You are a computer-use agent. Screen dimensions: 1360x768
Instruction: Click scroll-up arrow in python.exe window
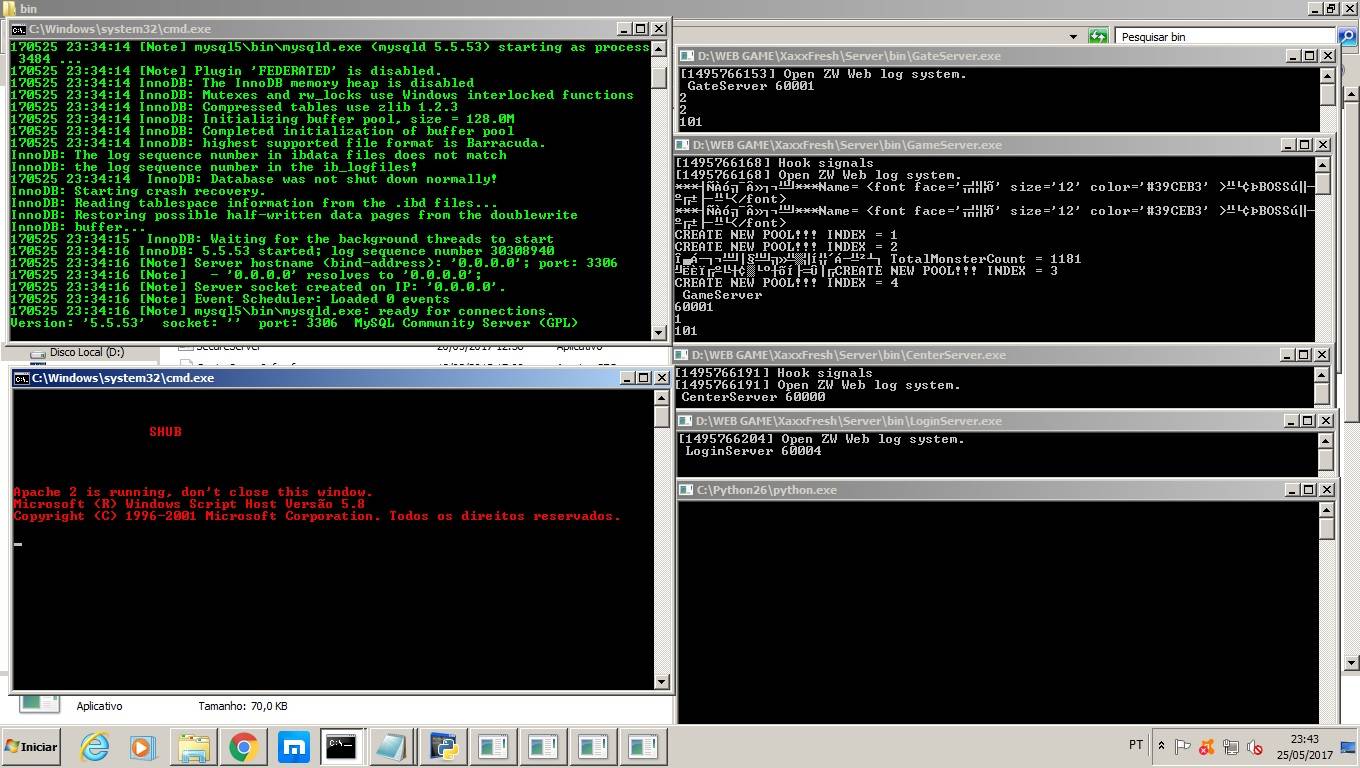pos(1327,509)
